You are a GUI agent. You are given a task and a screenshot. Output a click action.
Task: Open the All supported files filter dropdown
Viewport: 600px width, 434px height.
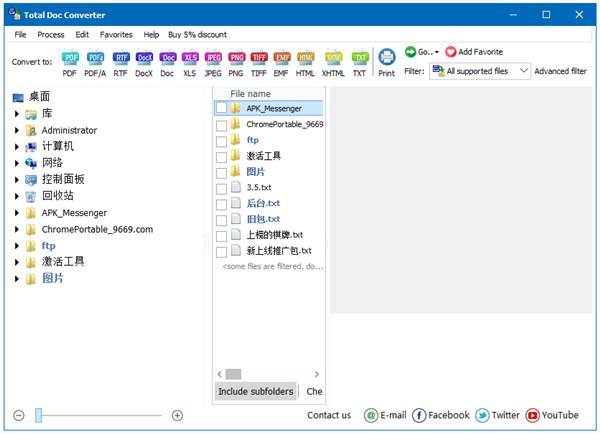coord(480,71)
